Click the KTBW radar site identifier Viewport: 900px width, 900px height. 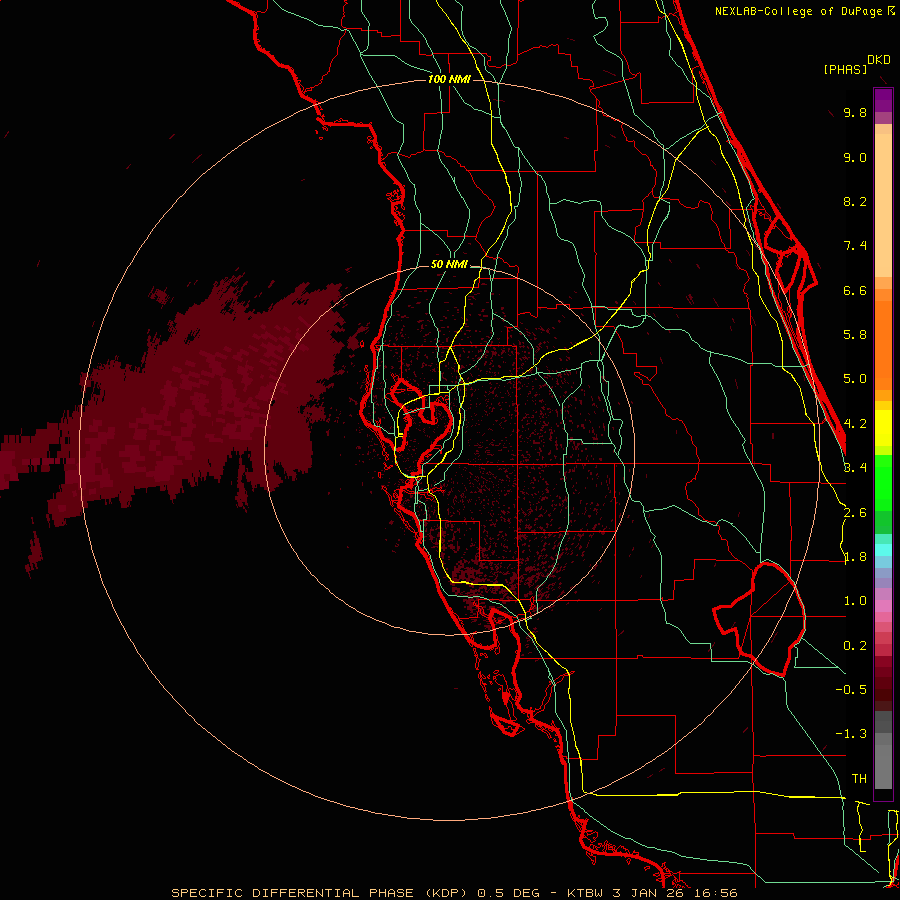pos(585,893)
